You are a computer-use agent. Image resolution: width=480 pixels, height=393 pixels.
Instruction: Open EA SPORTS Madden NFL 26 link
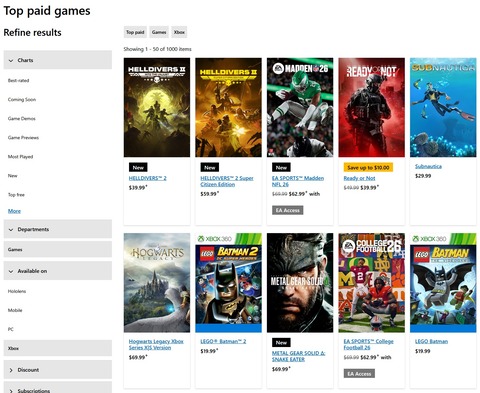coord(298,181)
